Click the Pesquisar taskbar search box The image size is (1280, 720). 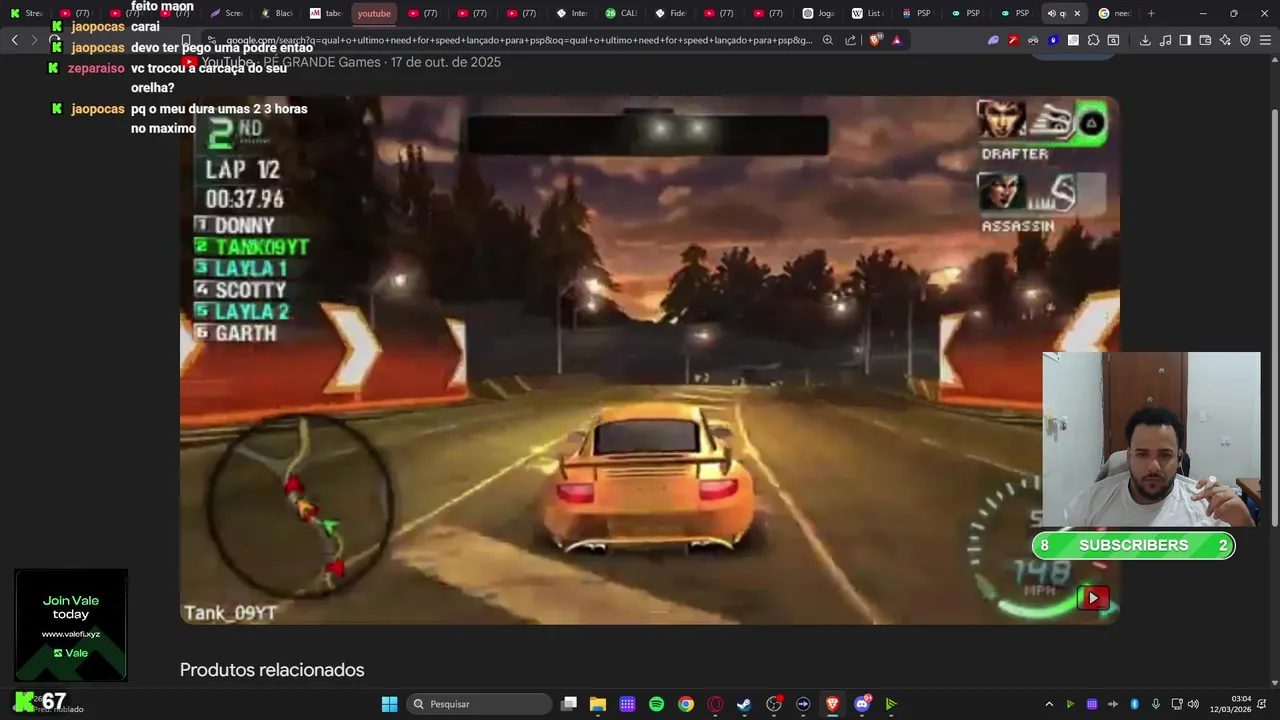[x=479, y=704]
